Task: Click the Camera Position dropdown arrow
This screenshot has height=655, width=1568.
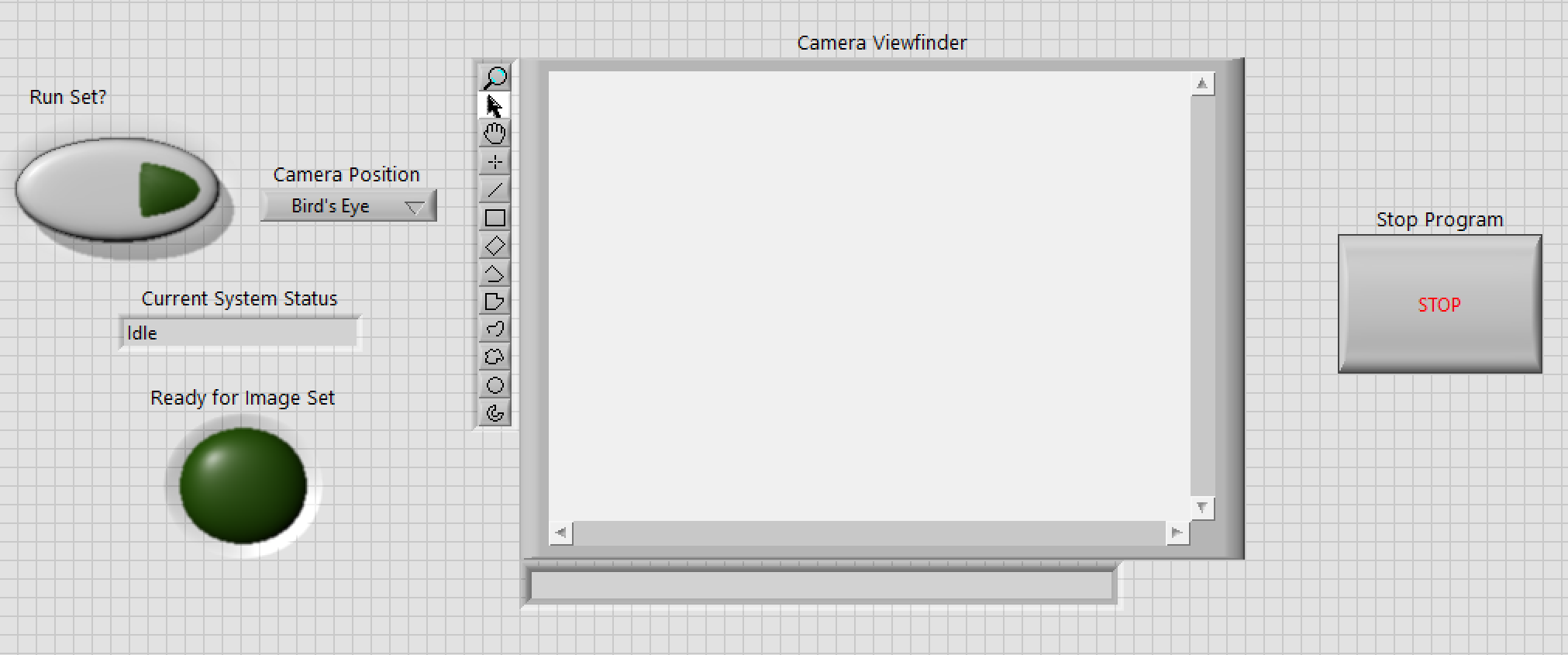Action: pos(415,207)
